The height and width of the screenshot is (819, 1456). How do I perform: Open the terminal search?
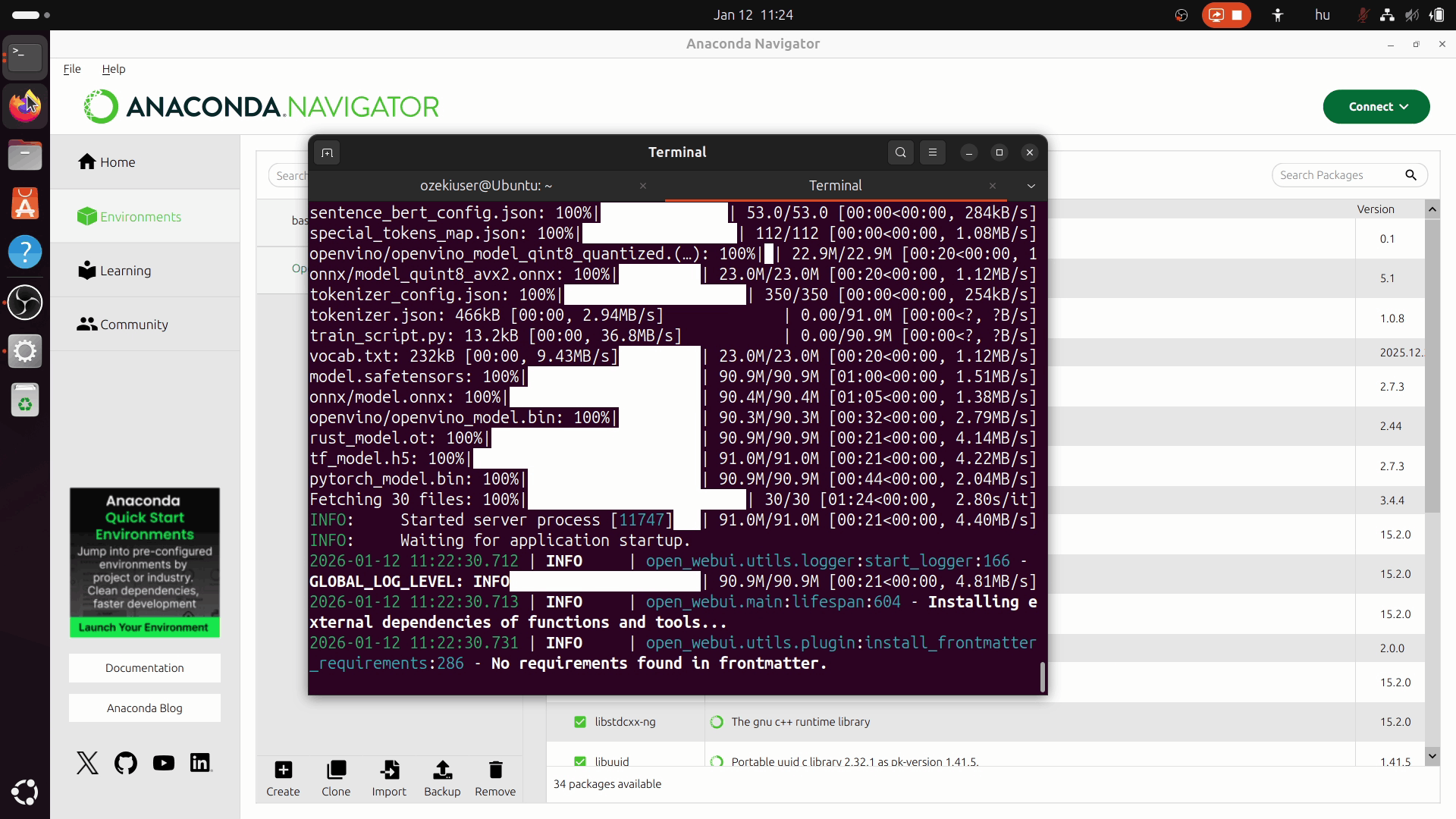coord(900,152)
